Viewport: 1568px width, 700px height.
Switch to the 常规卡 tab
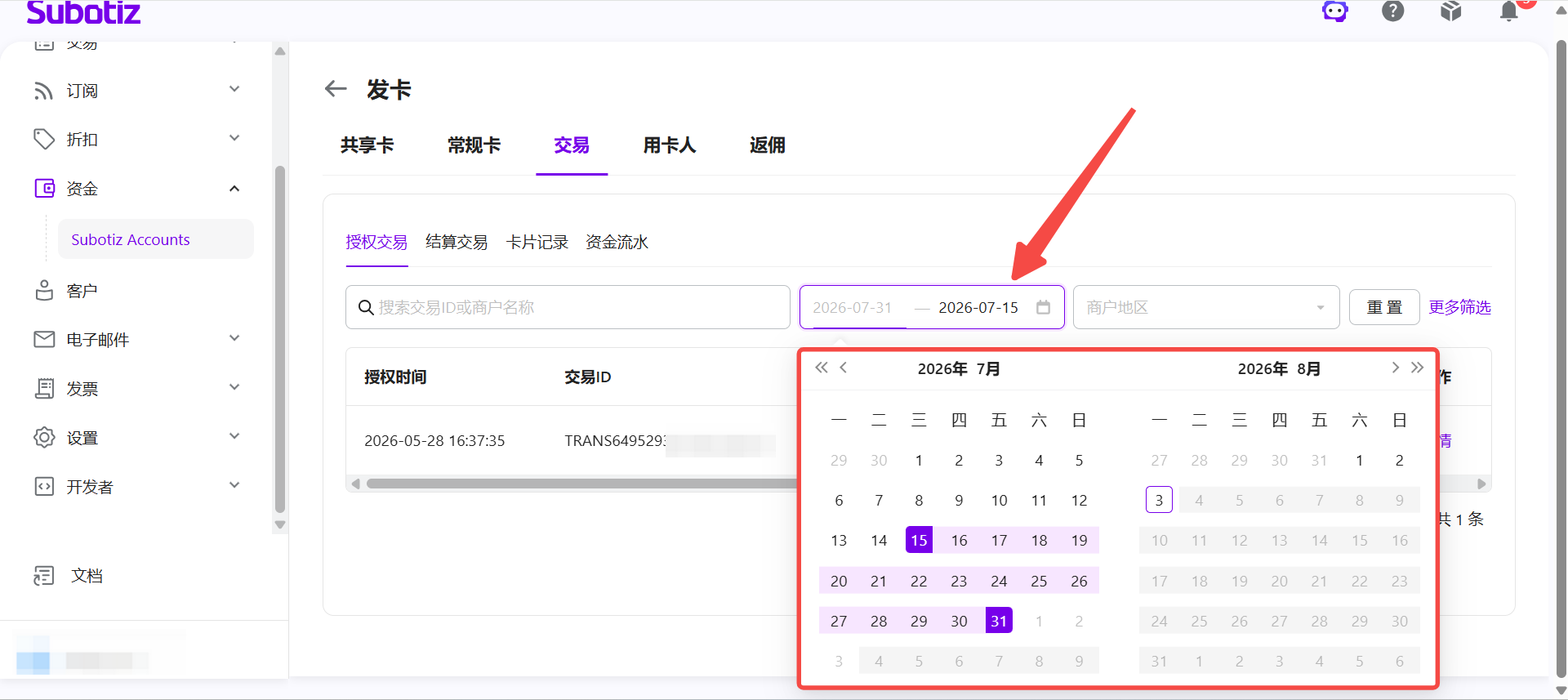pos(474,145)
